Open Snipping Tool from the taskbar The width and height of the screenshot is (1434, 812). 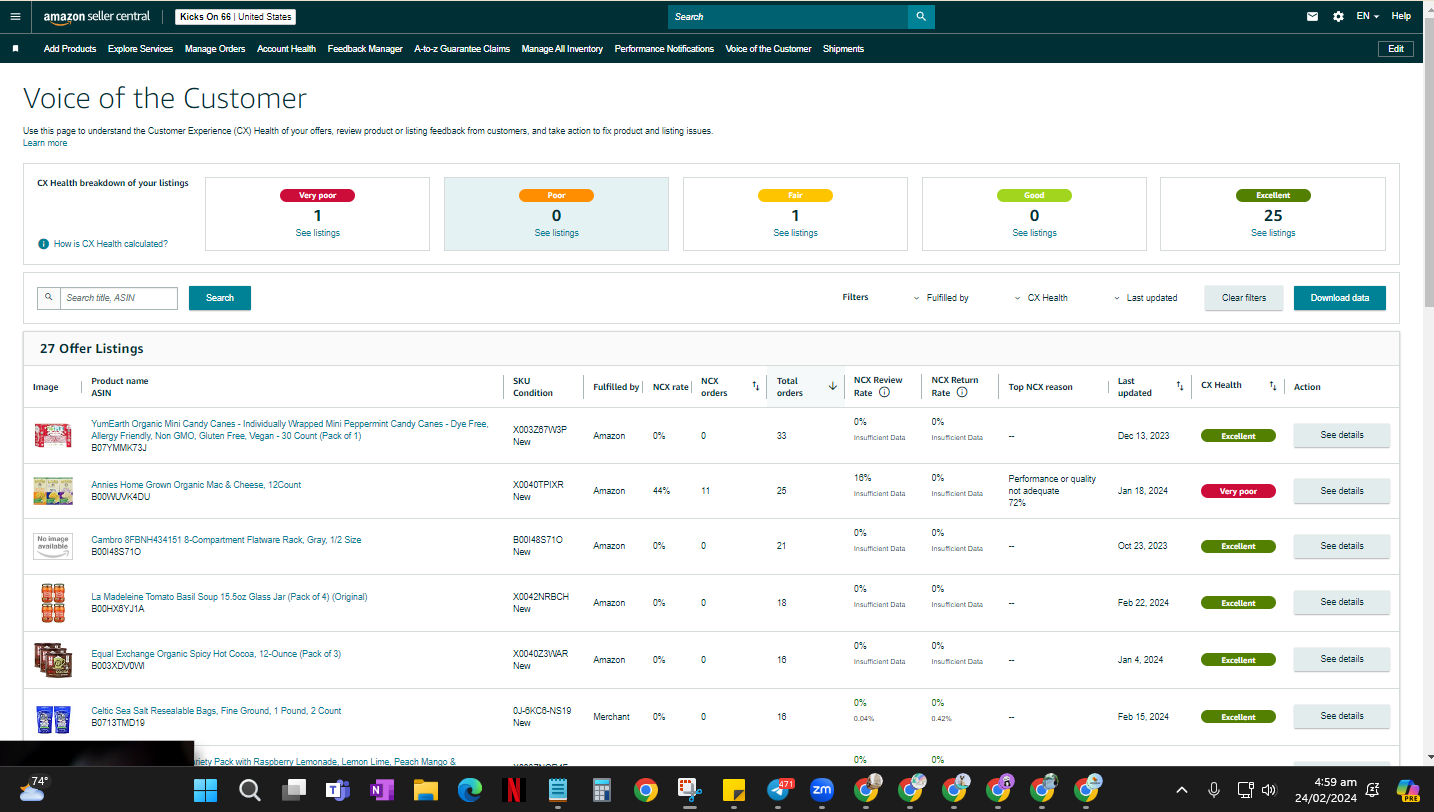pos(689,790)
